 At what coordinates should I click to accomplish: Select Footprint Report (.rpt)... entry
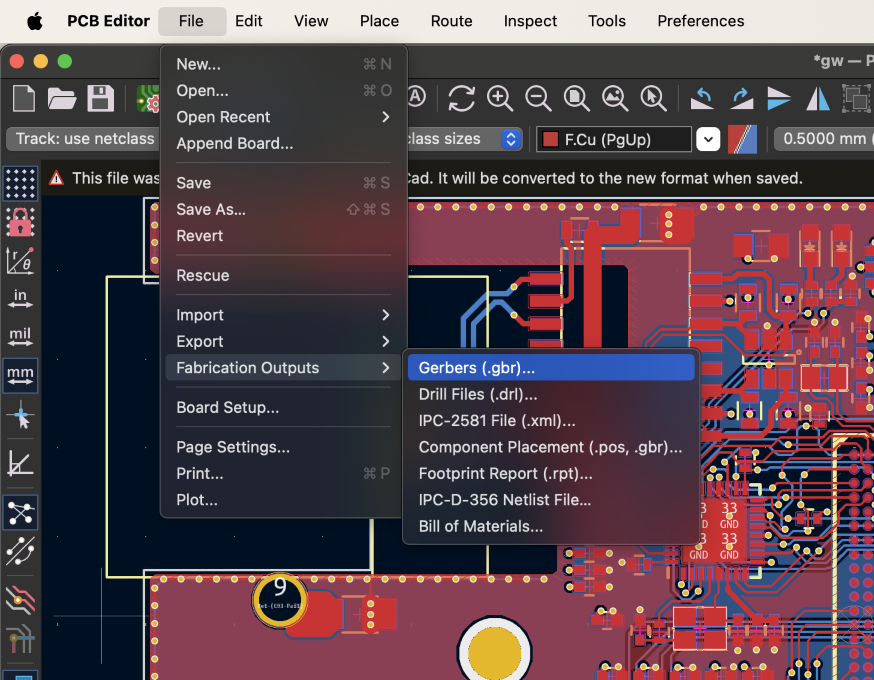pos(551,473)
